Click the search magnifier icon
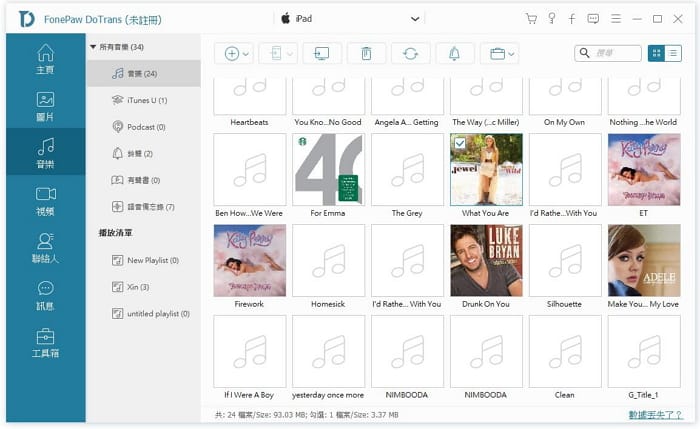 (x=584, y=53)
